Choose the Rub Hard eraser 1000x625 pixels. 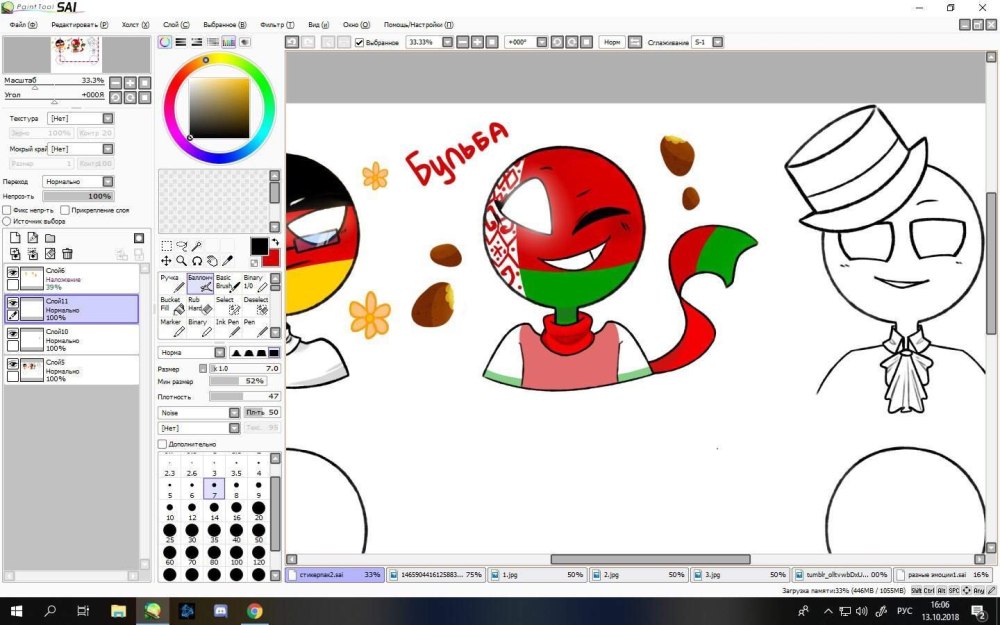tap(200, 305)
